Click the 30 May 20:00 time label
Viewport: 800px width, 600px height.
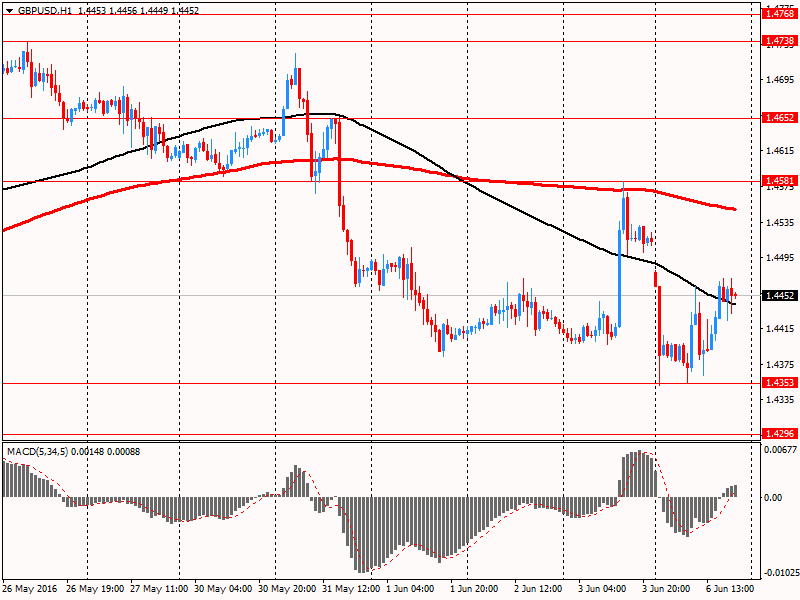287,589
